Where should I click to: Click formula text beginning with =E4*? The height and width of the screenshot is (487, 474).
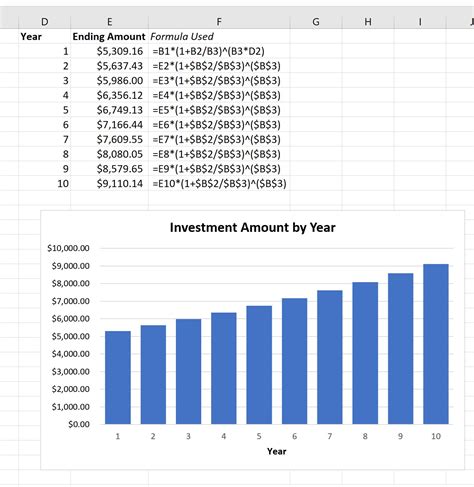[216, 95]
